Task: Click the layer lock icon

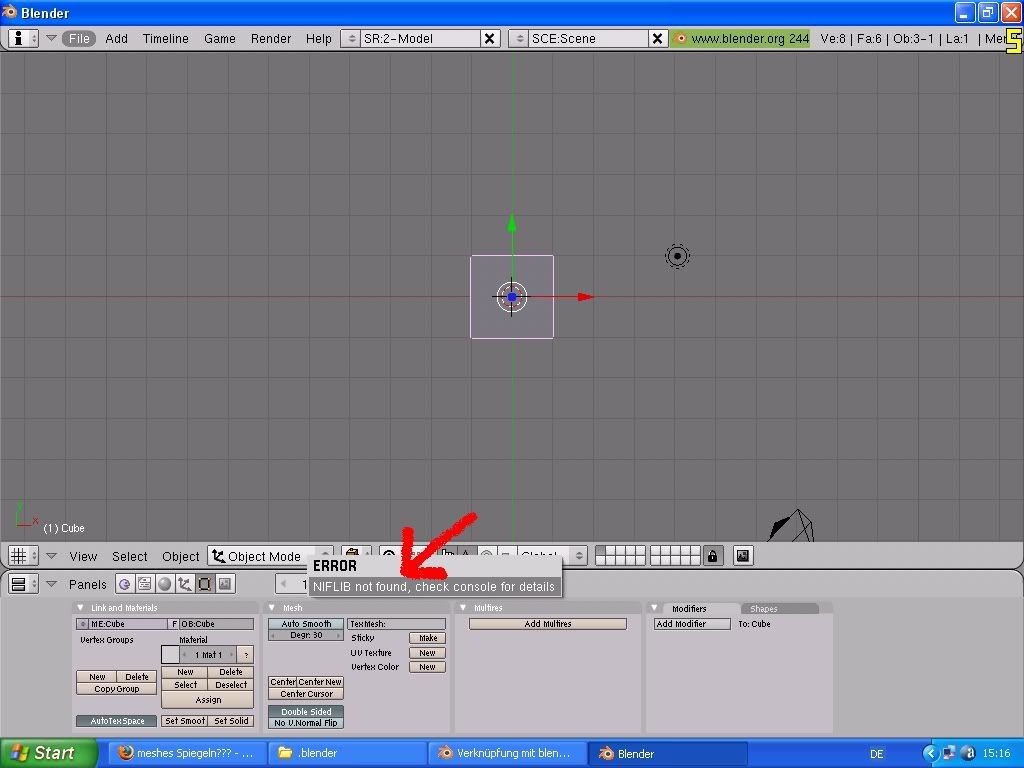Action: point(712,556)
